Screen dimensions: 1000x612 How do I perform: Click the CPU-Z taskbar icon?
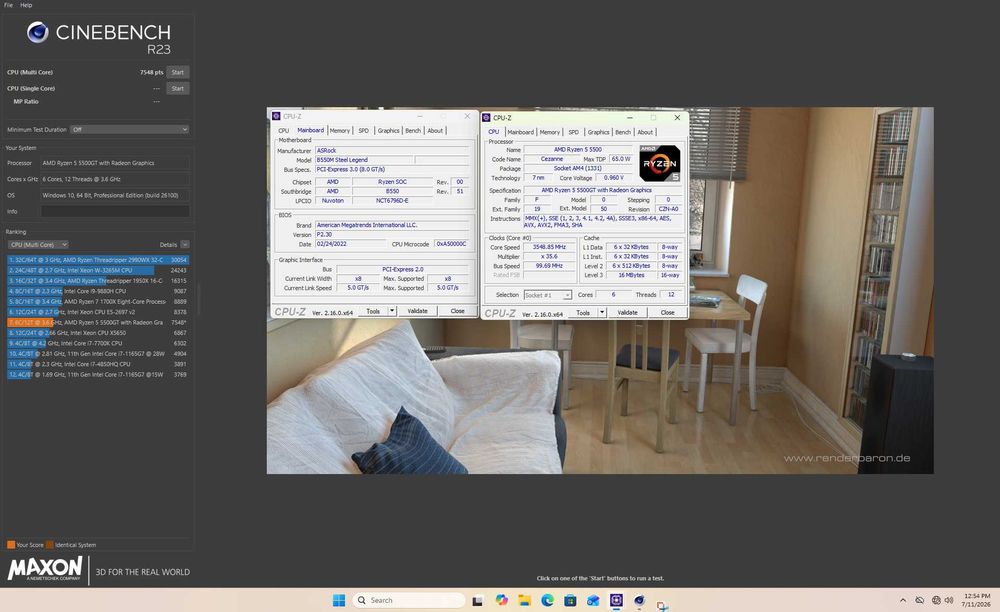[x=616, y=600]
